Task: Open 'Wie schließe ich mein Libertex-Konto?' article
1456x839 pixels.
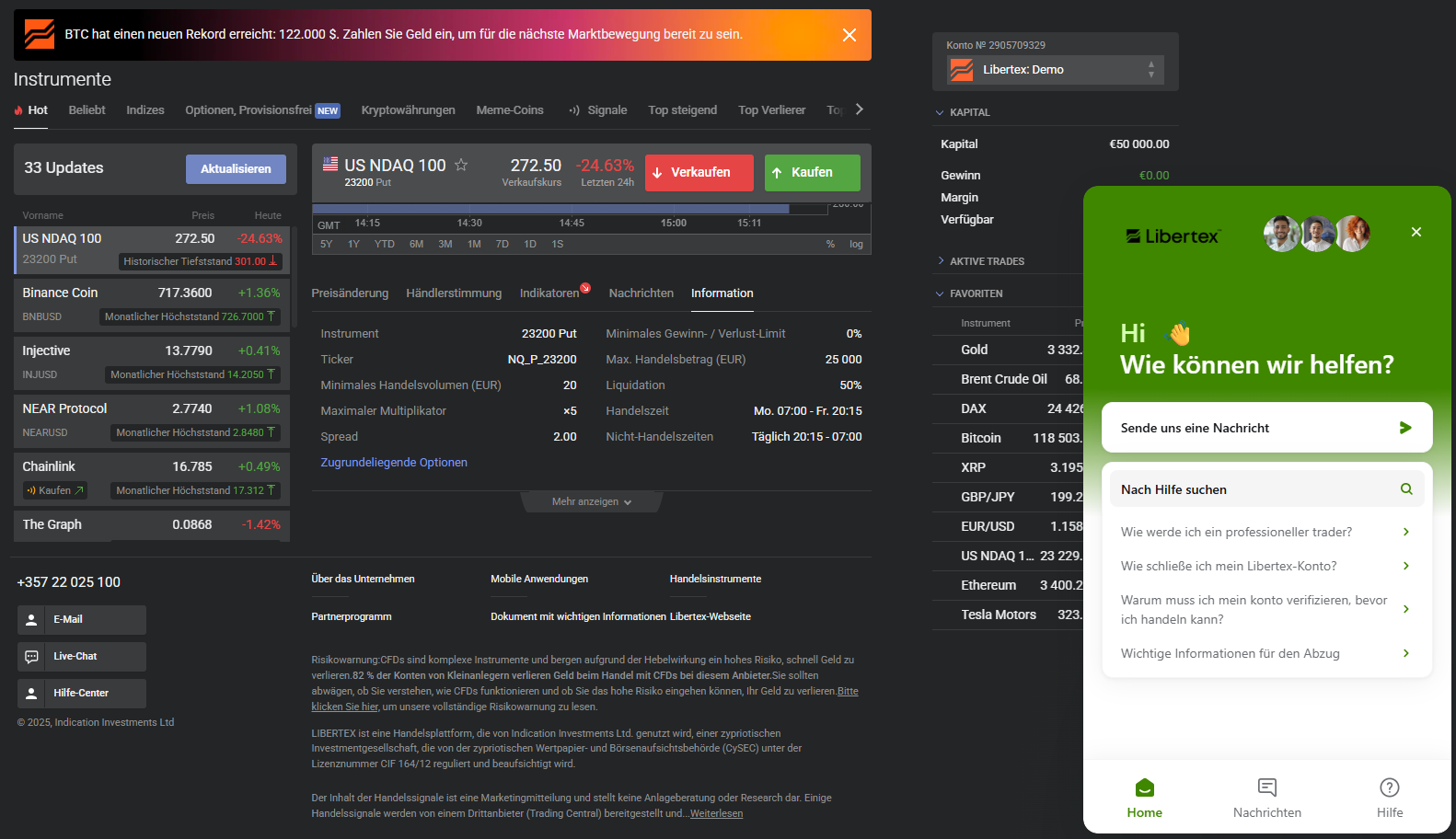Action: point(1266,566)
